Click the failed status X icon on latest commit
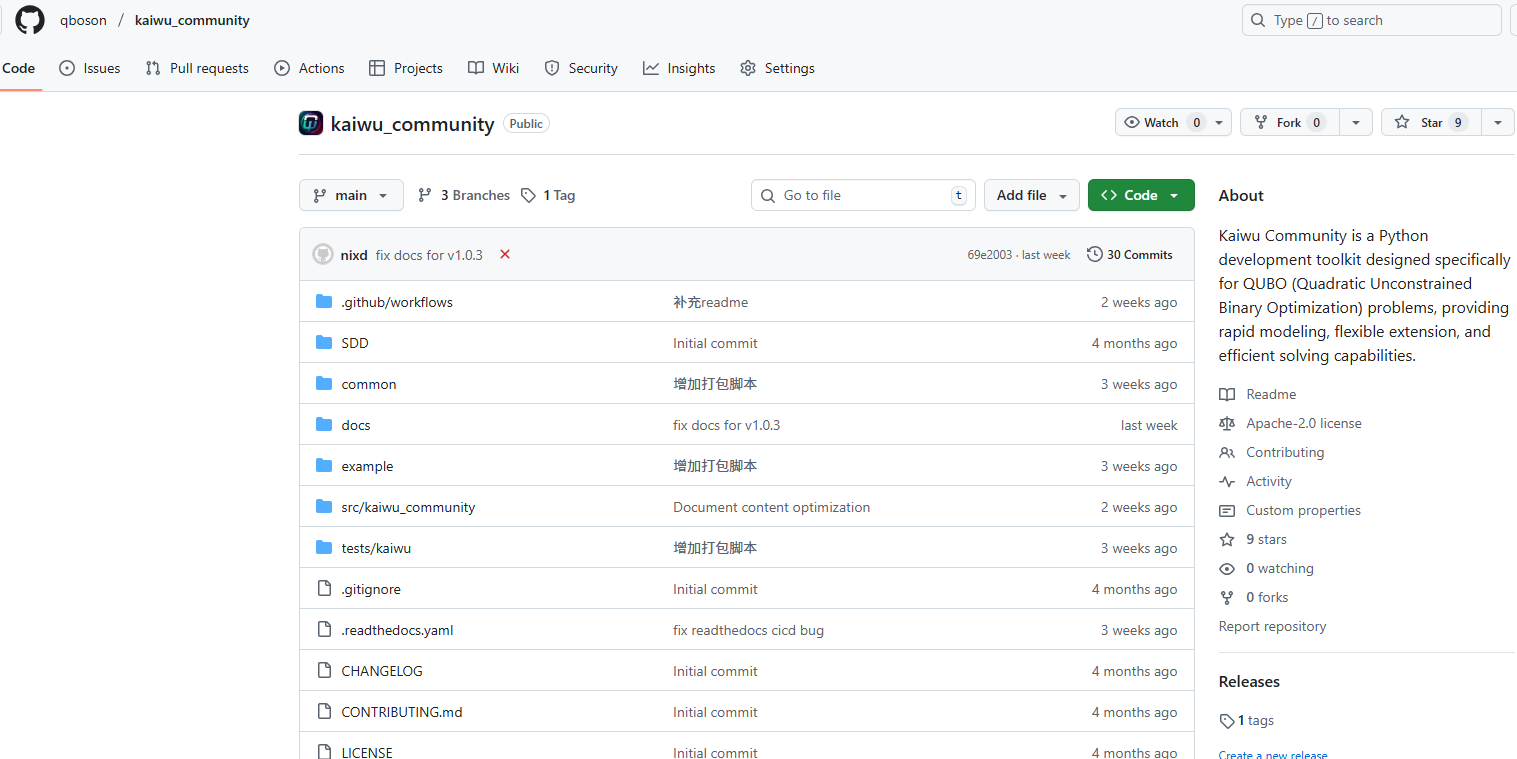 [505, 254]
